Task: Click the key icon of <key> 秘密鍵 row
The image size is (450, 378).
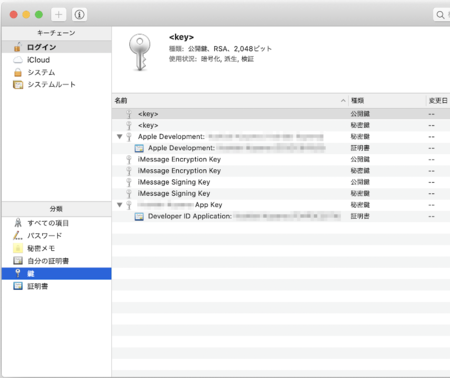Action: [129, 126]
